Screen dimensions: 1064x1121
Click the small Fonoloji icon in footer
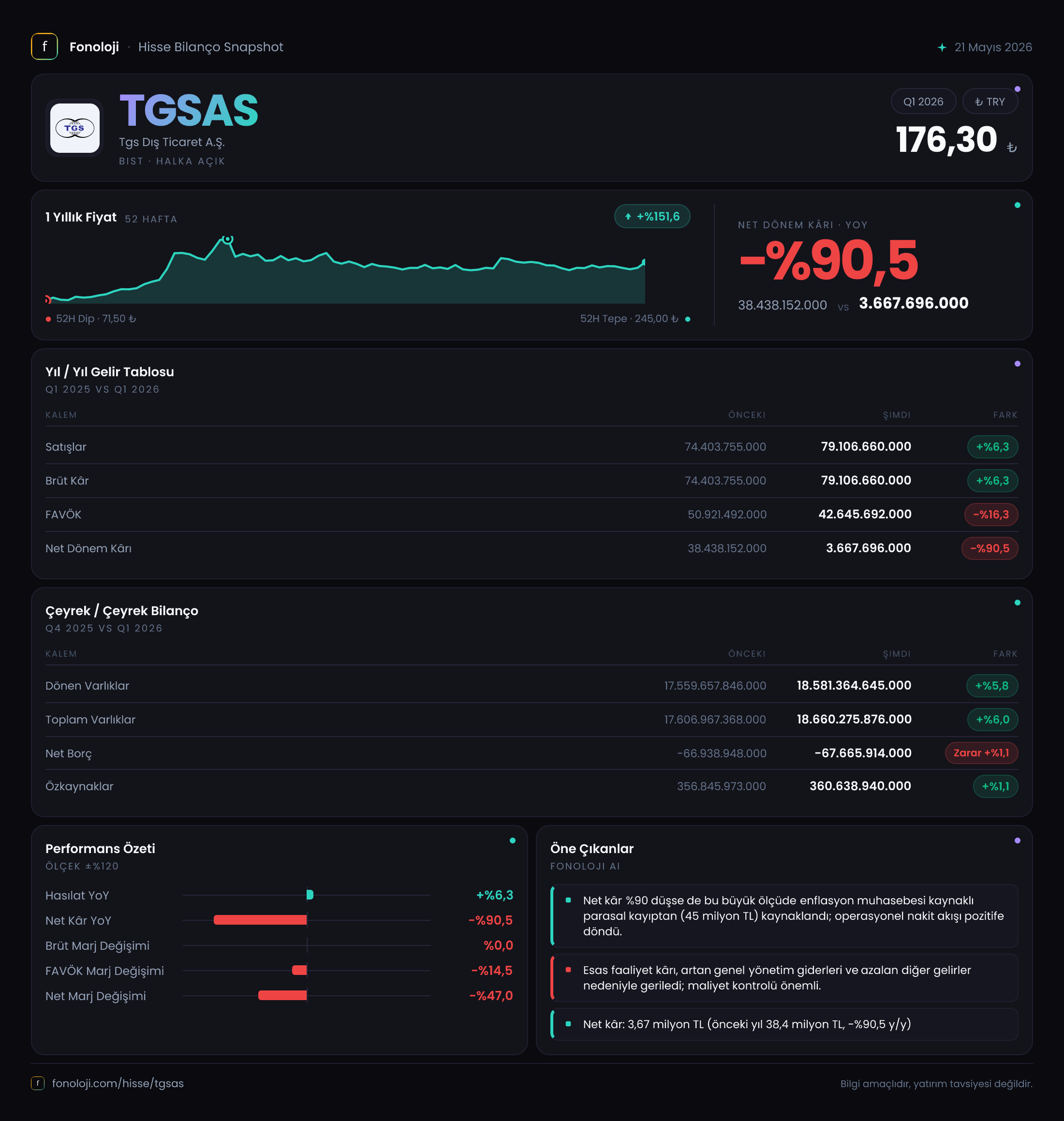37,1083
